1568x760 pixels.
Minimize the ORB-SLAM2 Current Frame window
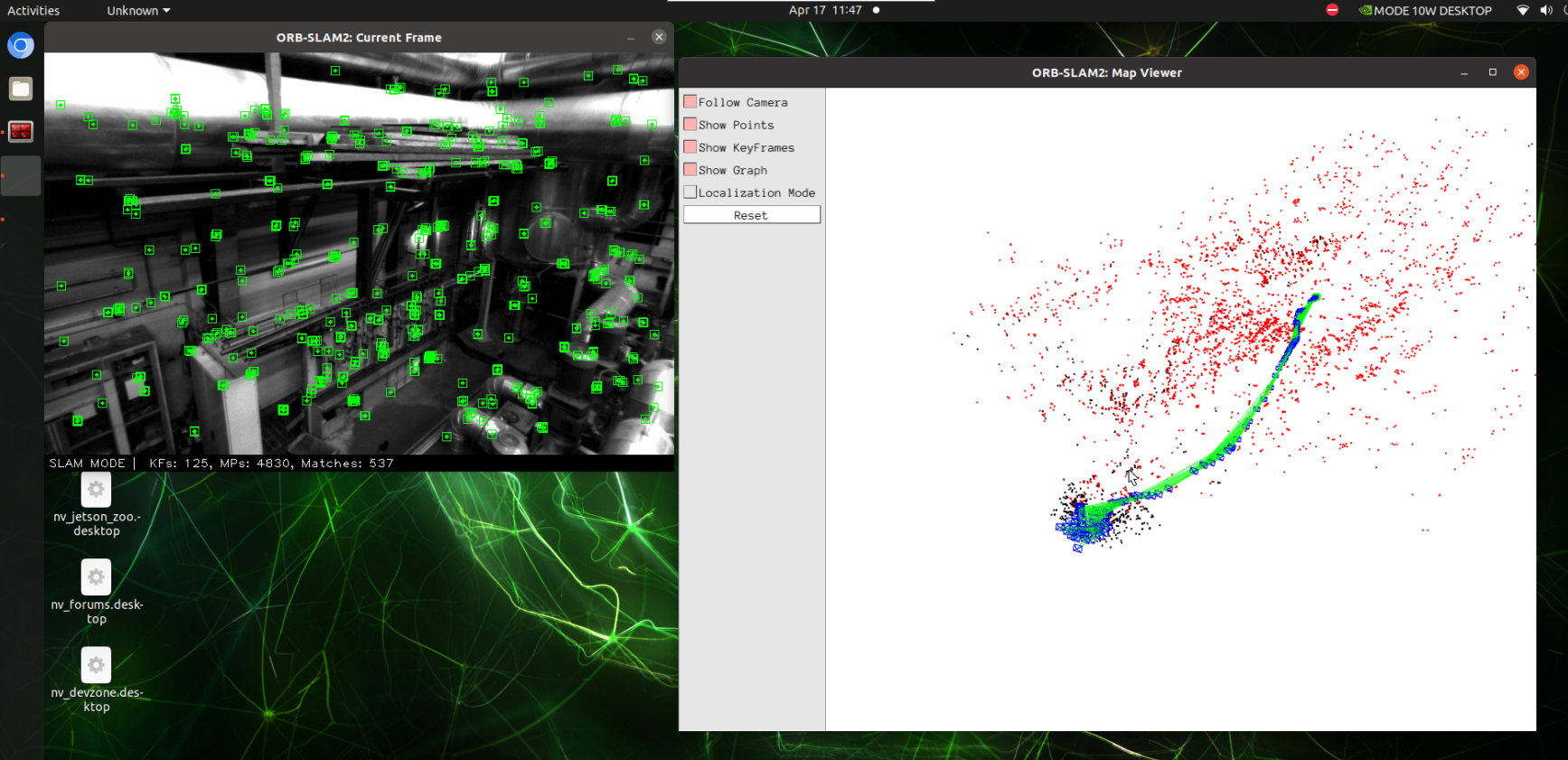click(x=630, y=38)
